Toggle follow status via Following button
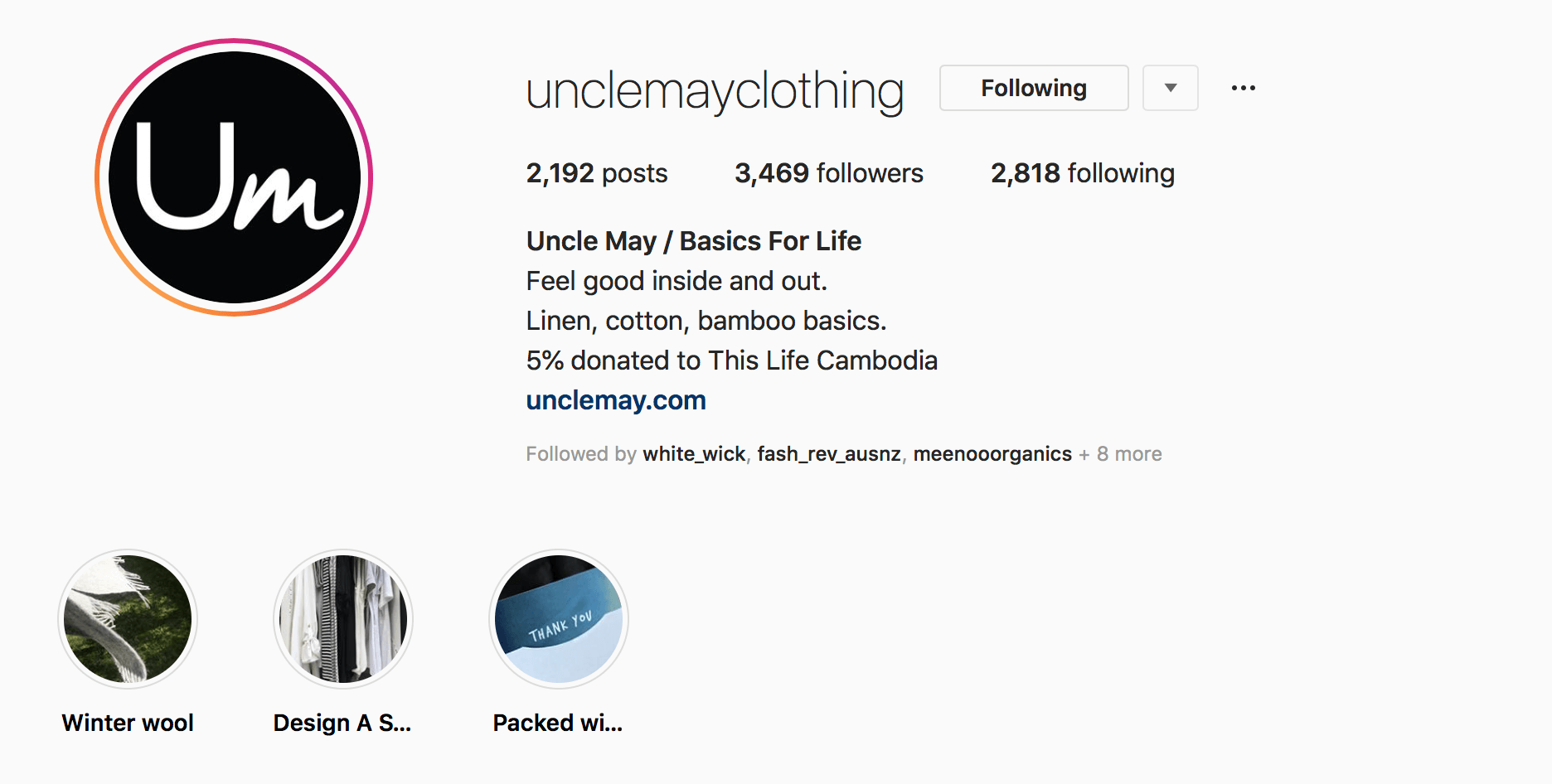The image size is (1552, 784). [1033, 88]
